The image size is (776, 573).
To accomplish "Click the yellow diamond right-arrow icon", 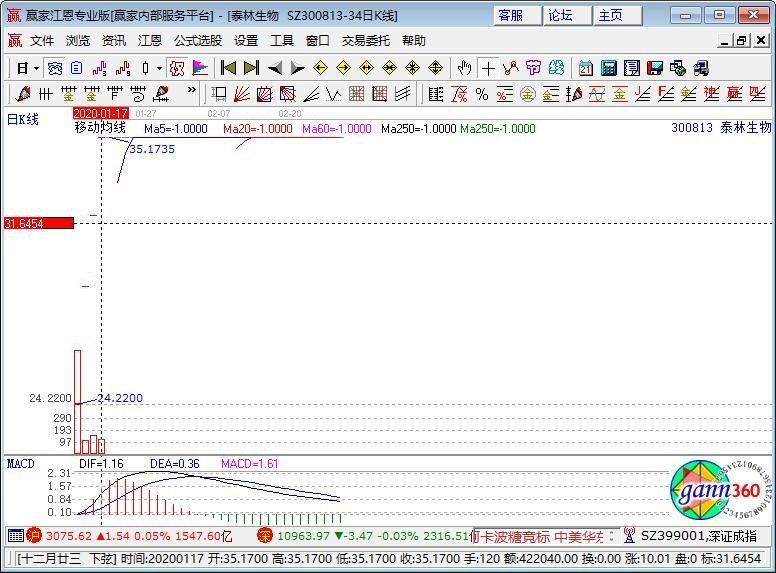I will 343,68.
